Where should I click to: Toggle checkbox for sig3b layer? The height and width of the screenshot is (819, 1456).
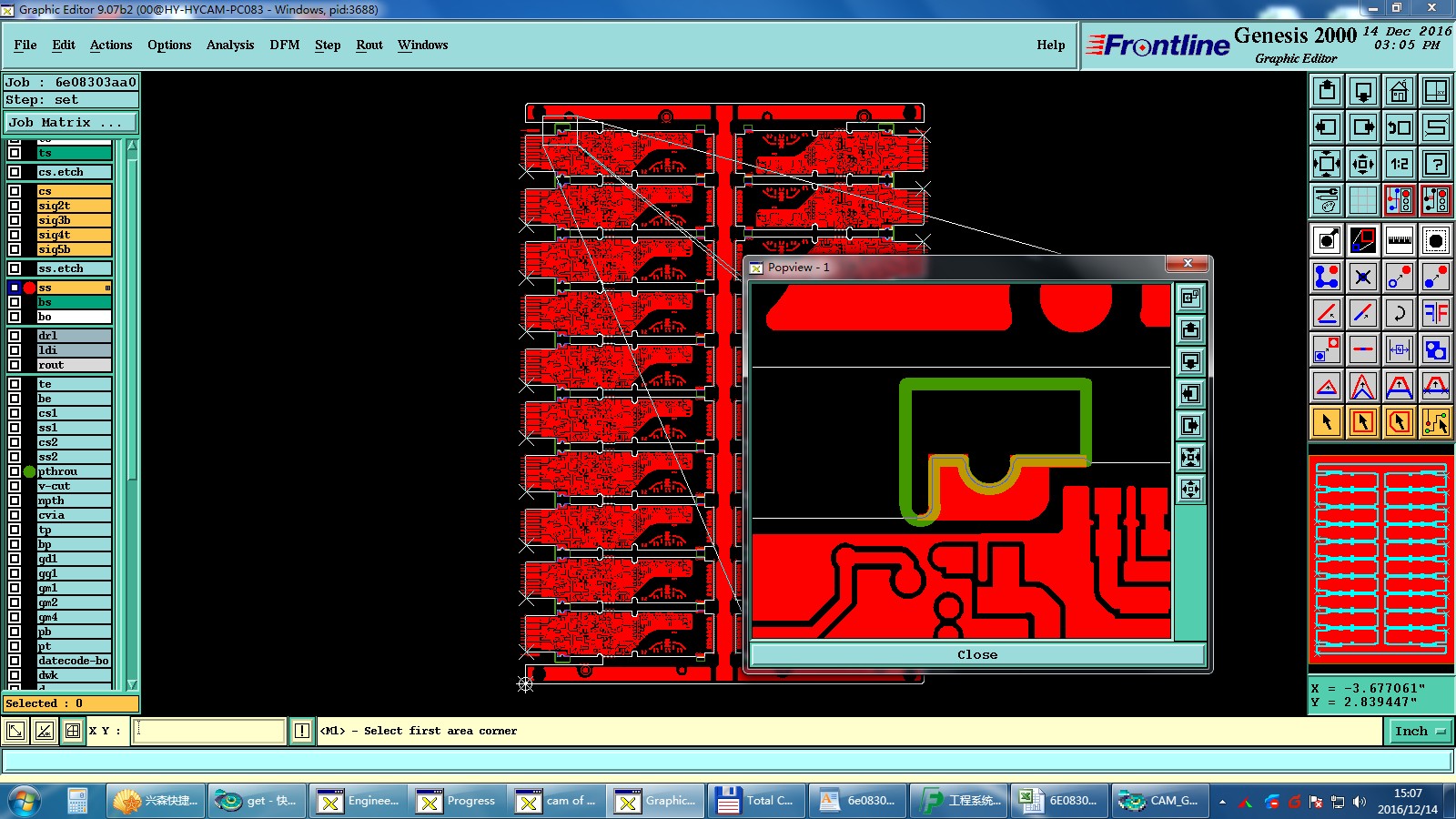(x=15, y=220)
